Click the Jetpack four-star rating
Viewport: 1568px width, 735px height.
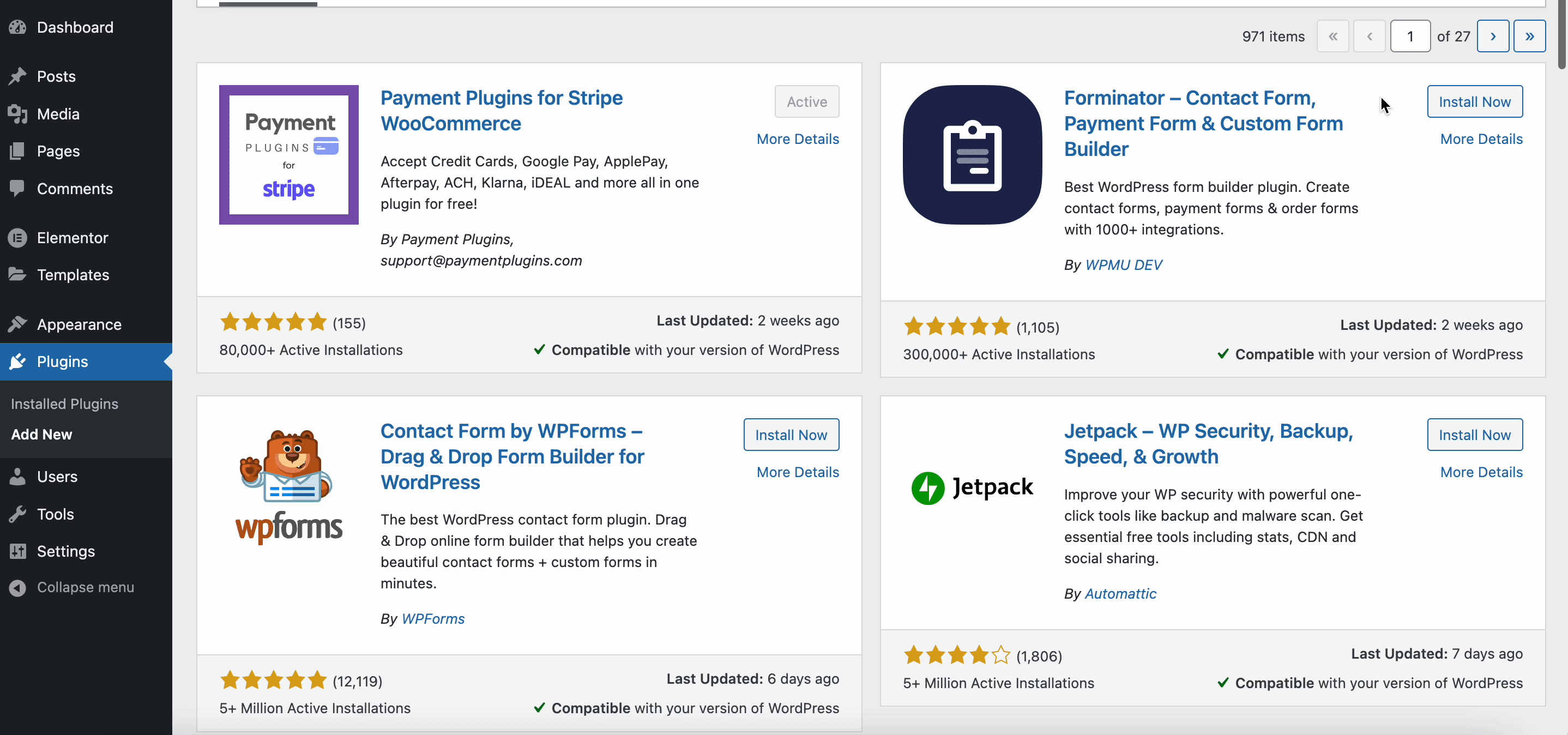click(x=956, y=656)
